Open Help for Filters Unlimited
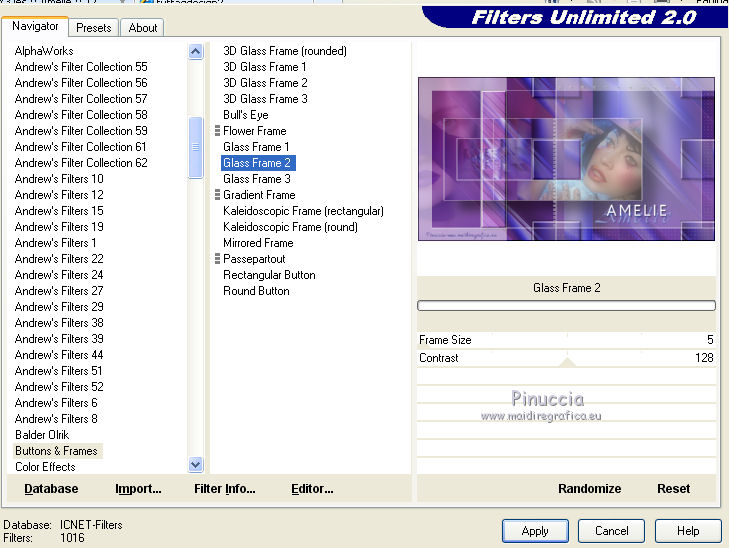The height and width of the screenshot is (548, 729). pyautogui.click(x=688, y=531)
